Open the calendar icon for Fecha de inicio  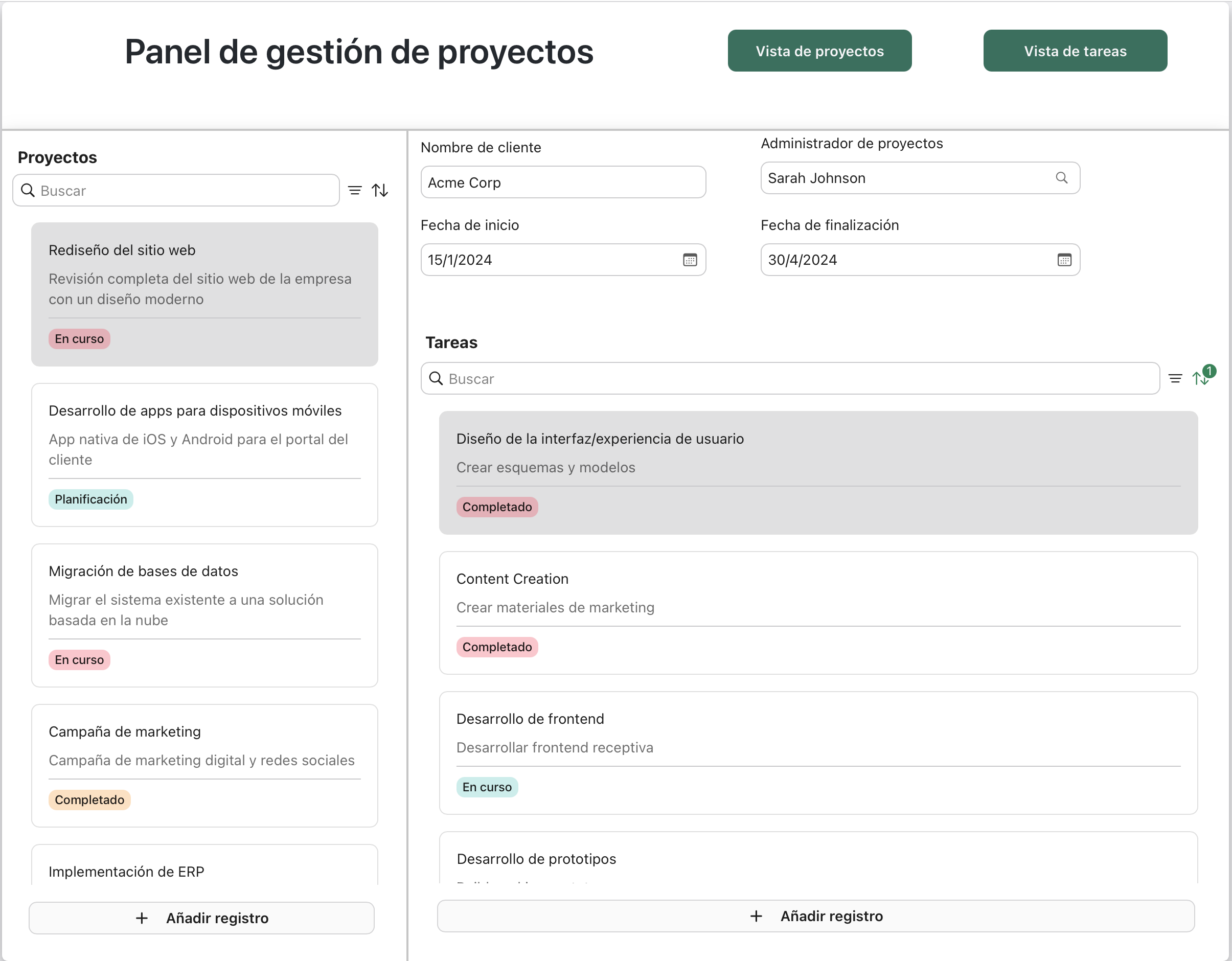pyautogui.click(x=691, y=260)
